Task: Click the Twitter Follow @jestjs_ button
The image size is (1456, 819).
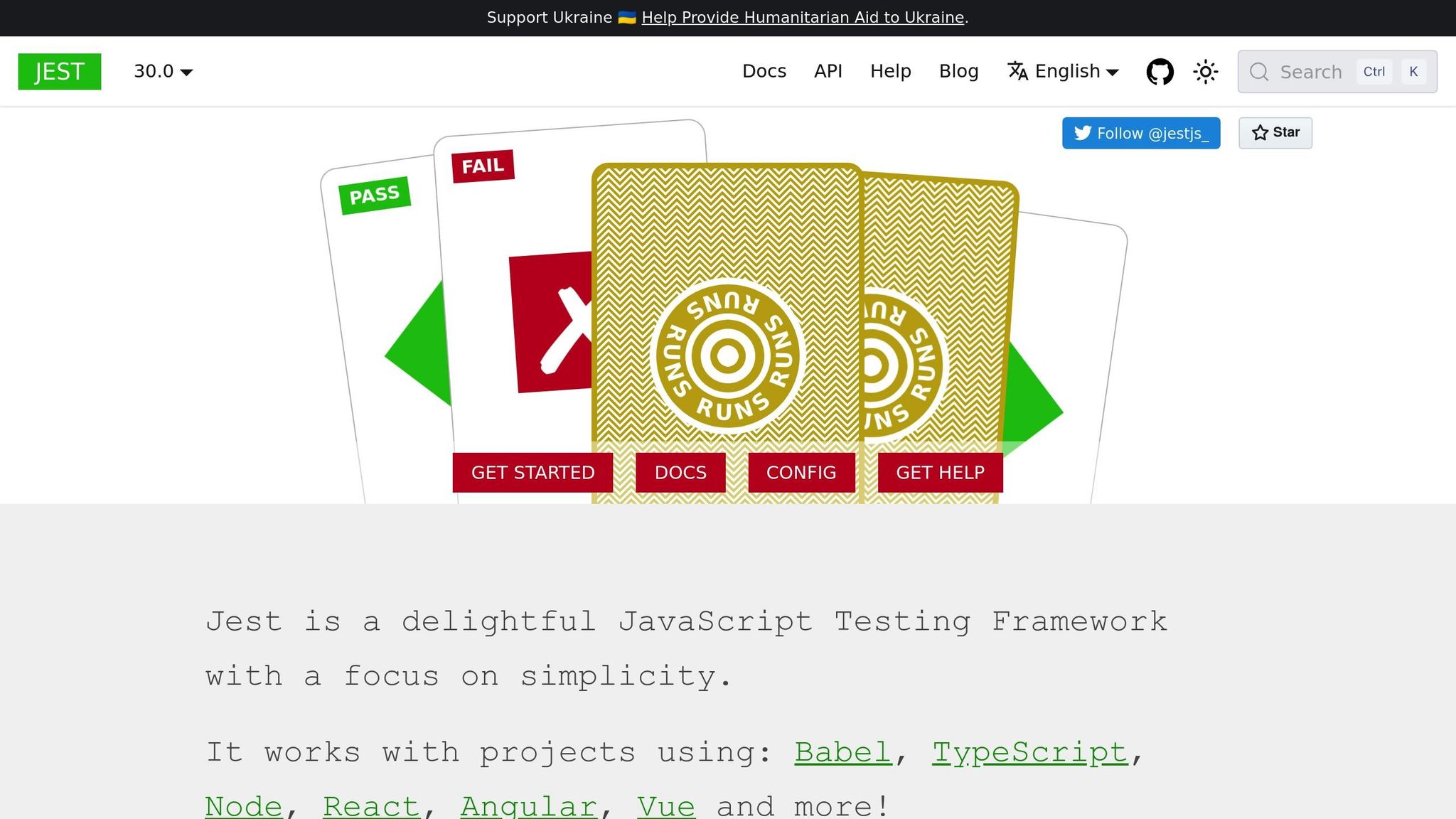Action: point(1140,133)
